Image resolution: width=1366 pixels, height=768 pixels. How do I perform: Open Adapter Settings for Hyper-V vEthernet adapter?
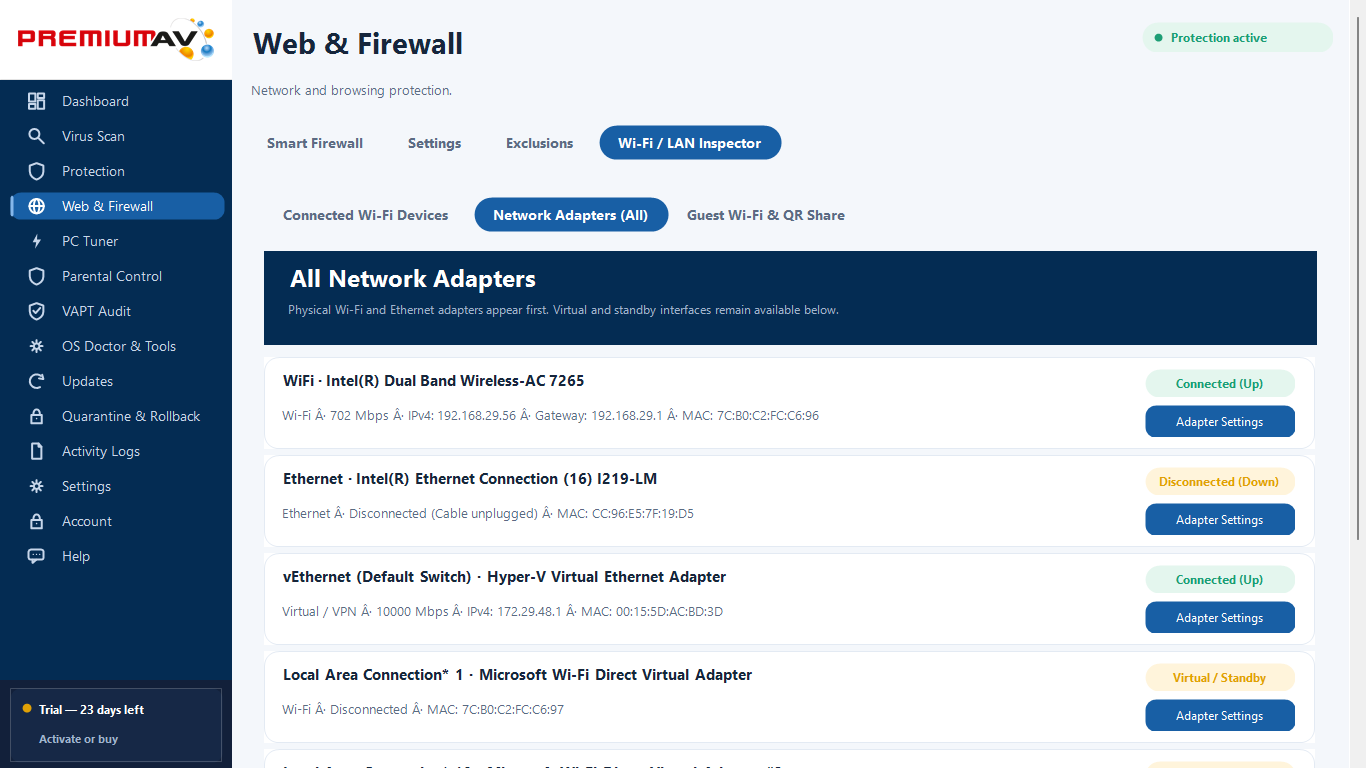pos(1220,618)
